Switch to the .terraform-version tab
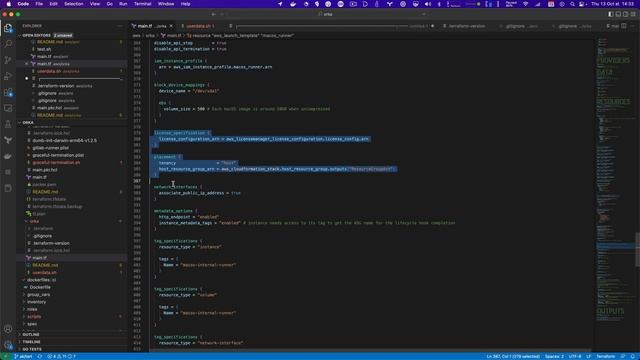 click(x=467, y=26)
